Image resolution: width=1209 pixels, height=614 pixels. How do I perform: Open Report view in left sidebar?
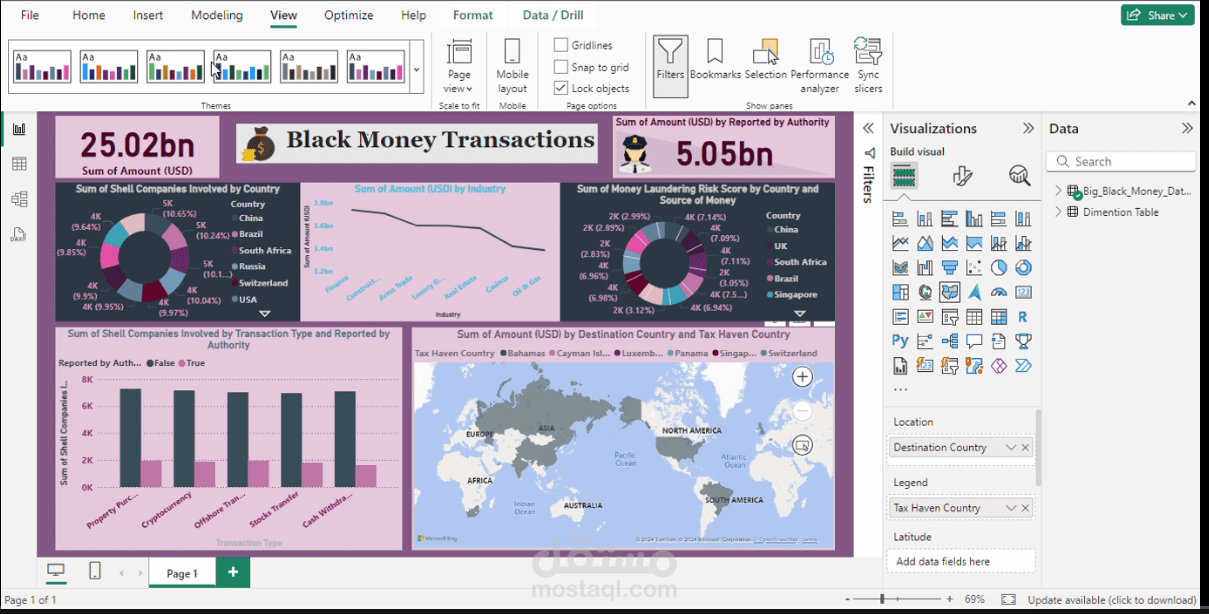(x=19, y=129)
